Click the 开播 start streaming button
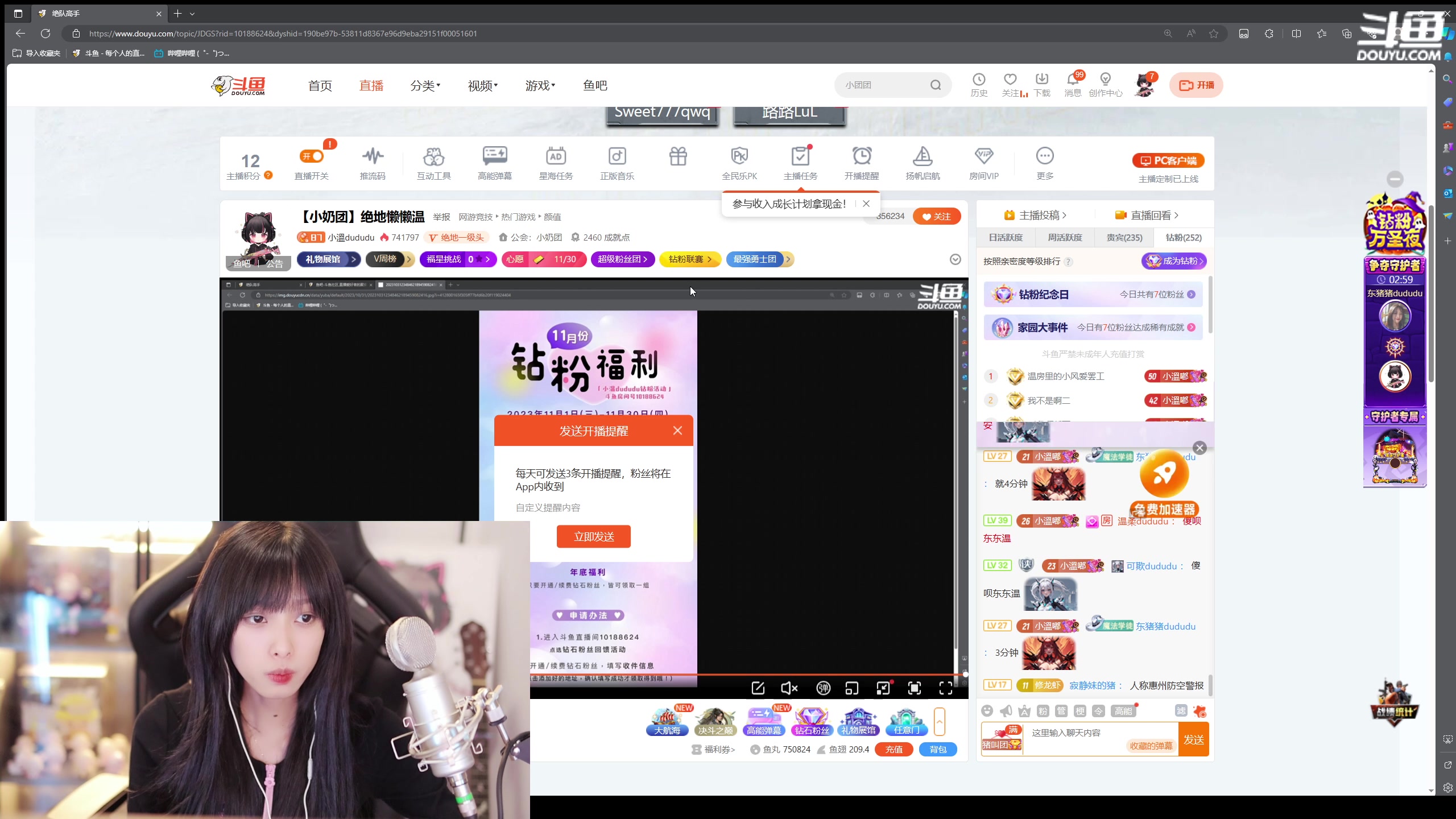Viewport: 1456px width, 819px height. 1196,85
